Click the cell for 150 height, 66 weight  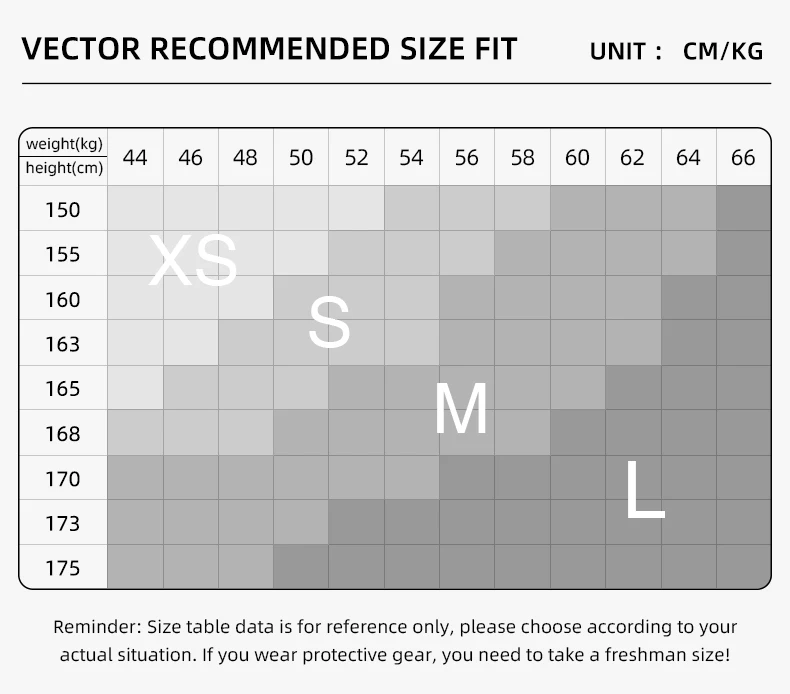(x=744, y=208)
